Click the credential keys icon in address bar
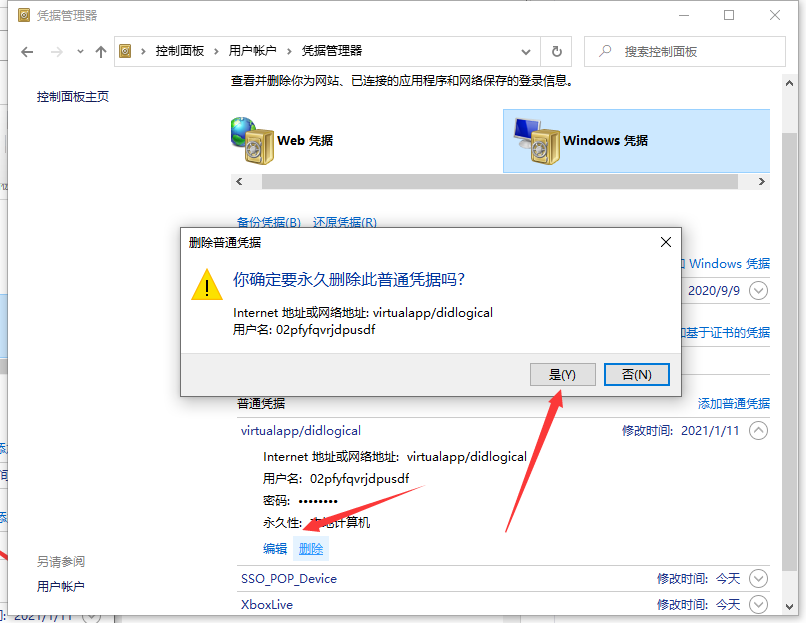The image size is (806, 623). click(x=127, y=51)
